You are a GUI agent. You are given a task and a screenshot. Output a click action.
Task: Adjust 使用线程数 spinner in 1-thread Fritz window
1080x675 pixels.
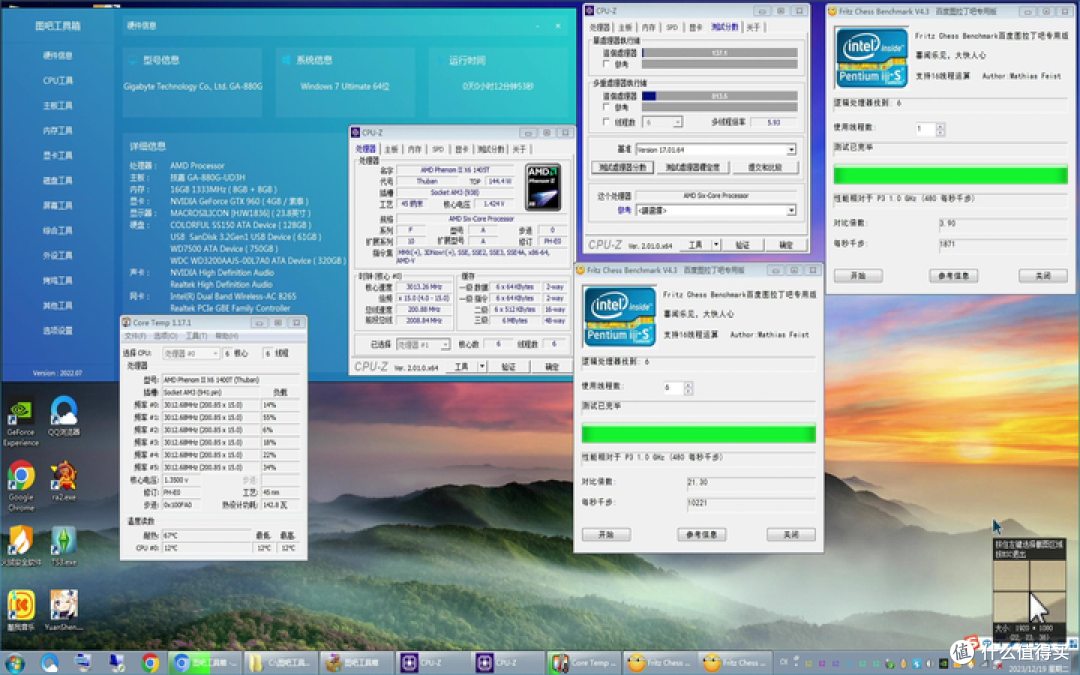[x=940, y=129]
